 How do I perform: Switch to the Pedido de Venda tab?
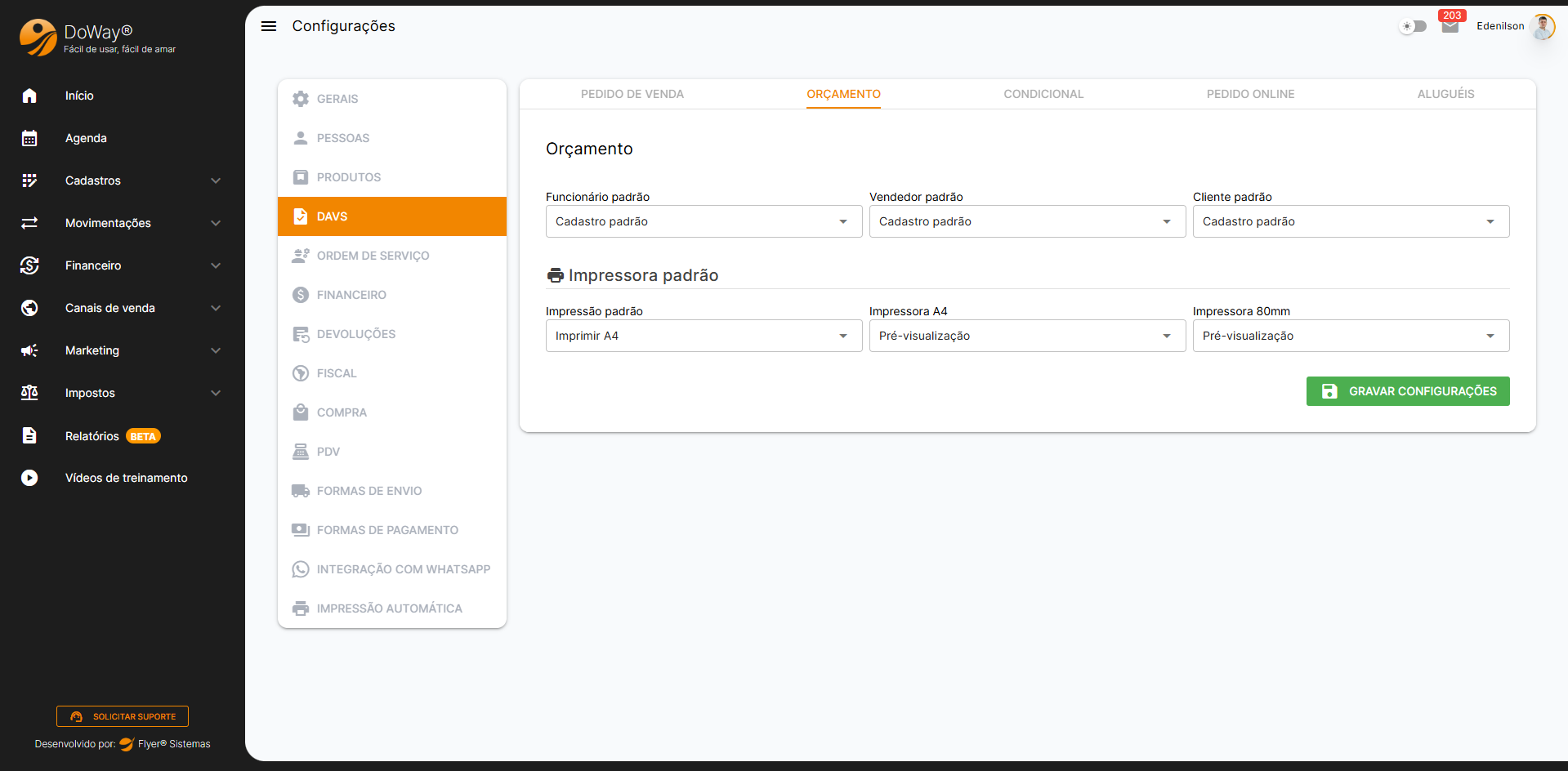632,94
